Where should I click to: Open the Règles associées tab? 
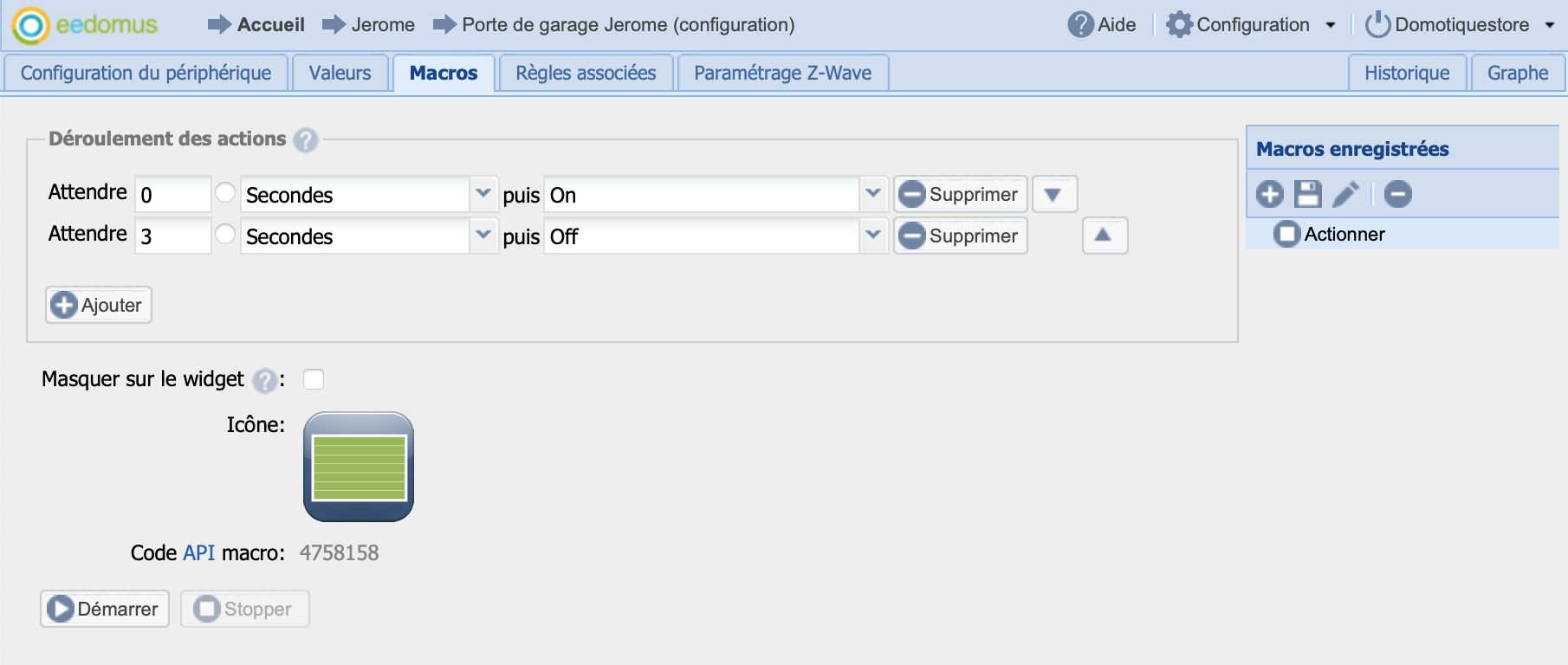tap(586, 74)
